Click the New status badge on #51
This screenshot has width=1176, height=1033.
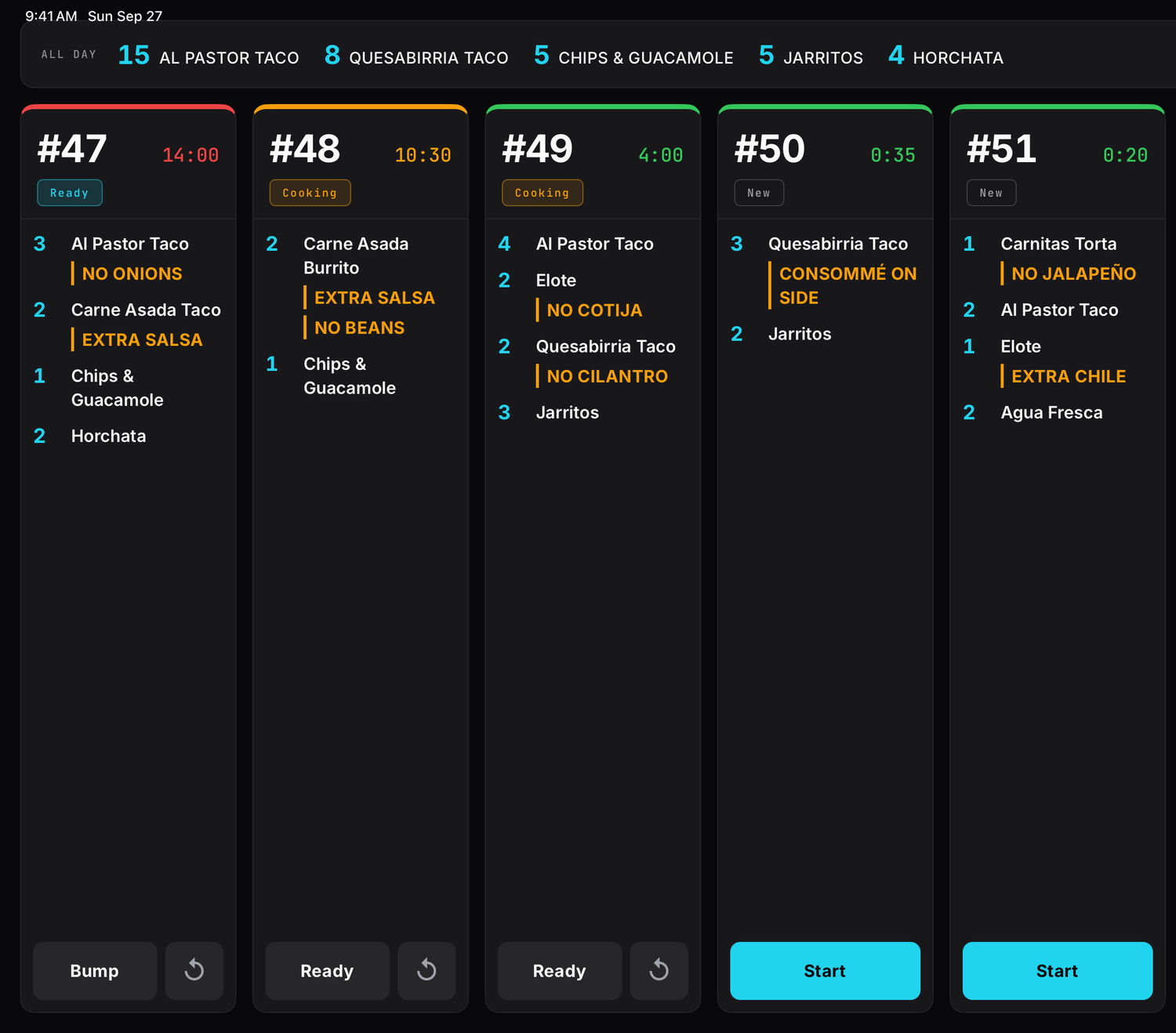pos(991,193)
